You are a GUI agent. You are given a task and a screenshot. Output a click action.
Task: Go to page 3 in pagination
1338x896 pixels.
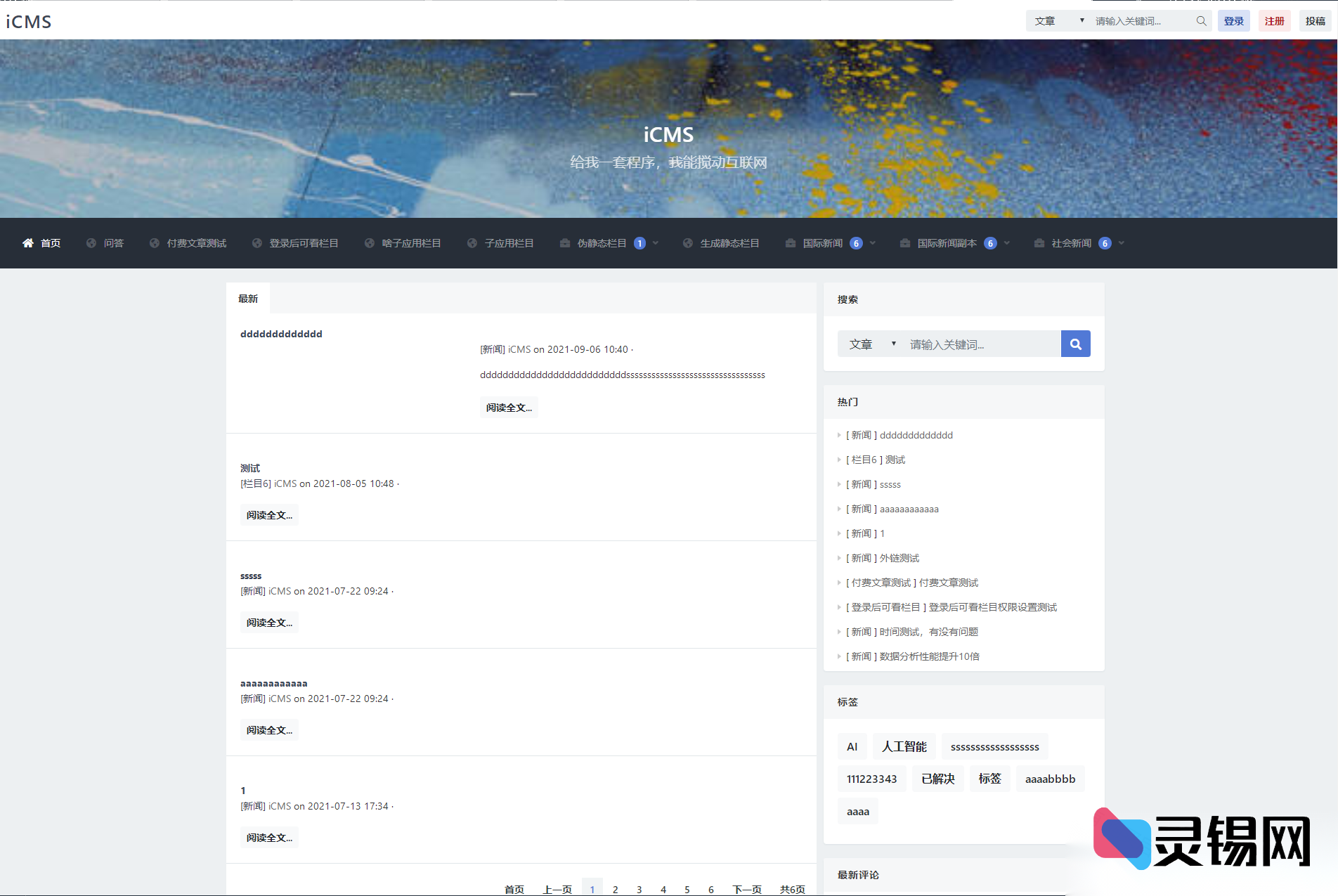pos(639,888)
